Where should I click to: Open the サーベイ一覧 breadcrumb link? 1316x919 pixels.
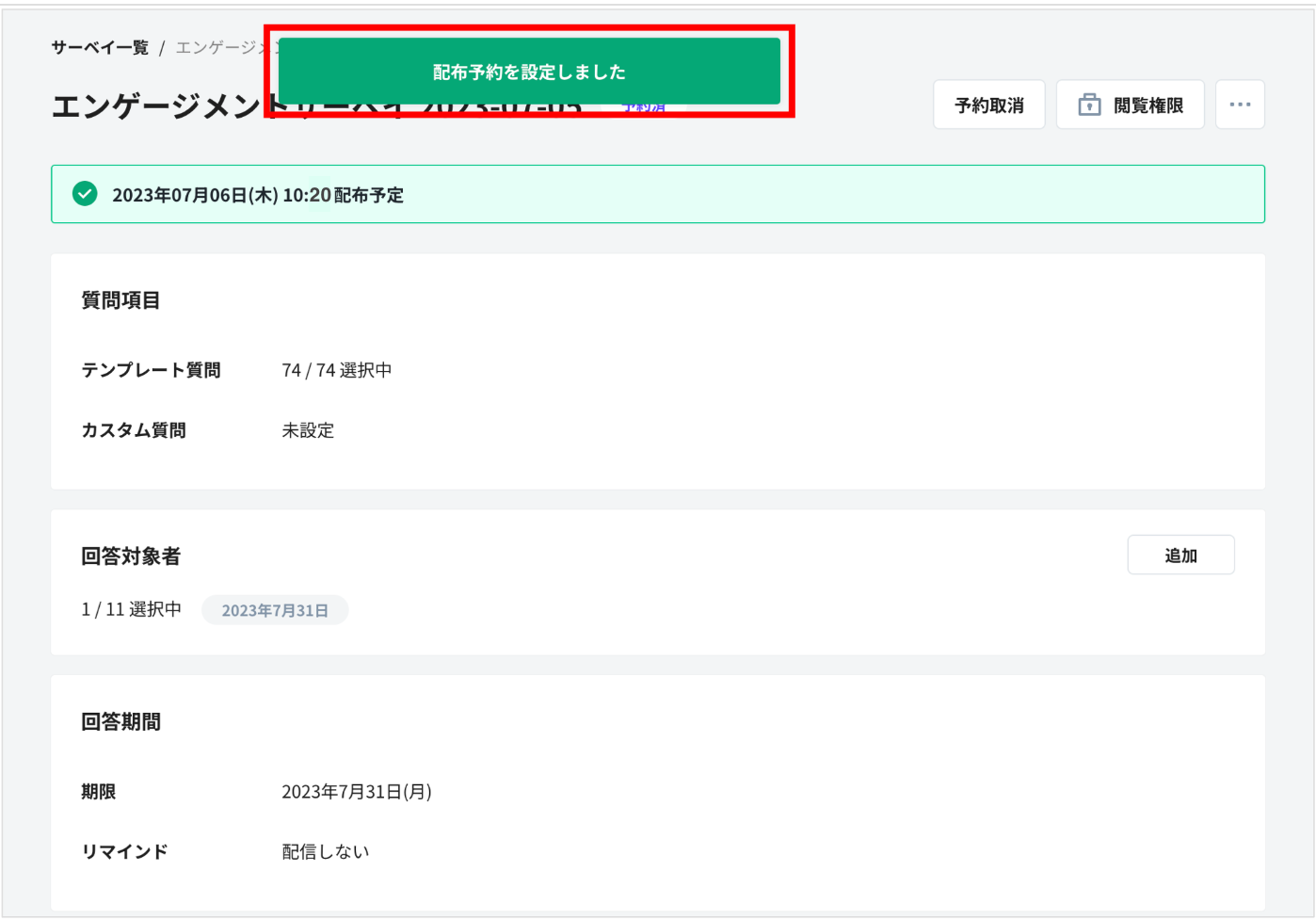tap(100, 48)
